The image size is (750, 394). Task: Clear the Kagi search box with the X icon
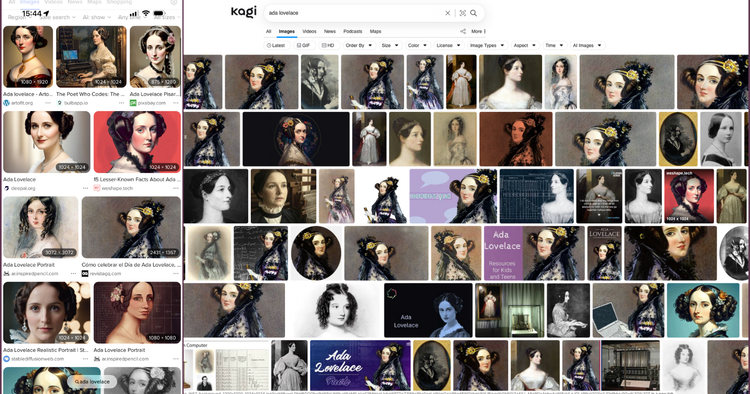448,13
